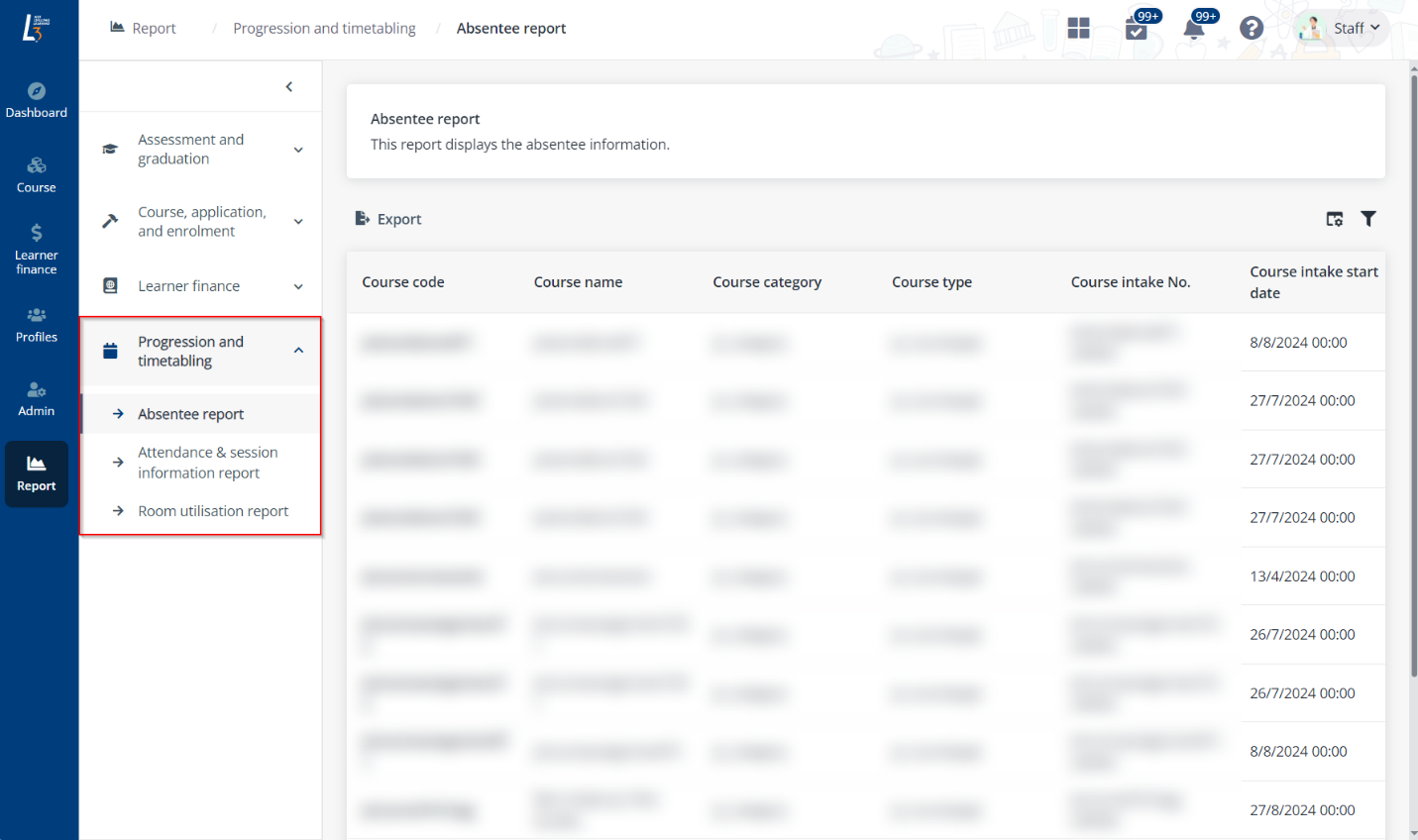Open the help question mark icon
Viewport: 1418px width, 840px height.
coord(1252,28)
